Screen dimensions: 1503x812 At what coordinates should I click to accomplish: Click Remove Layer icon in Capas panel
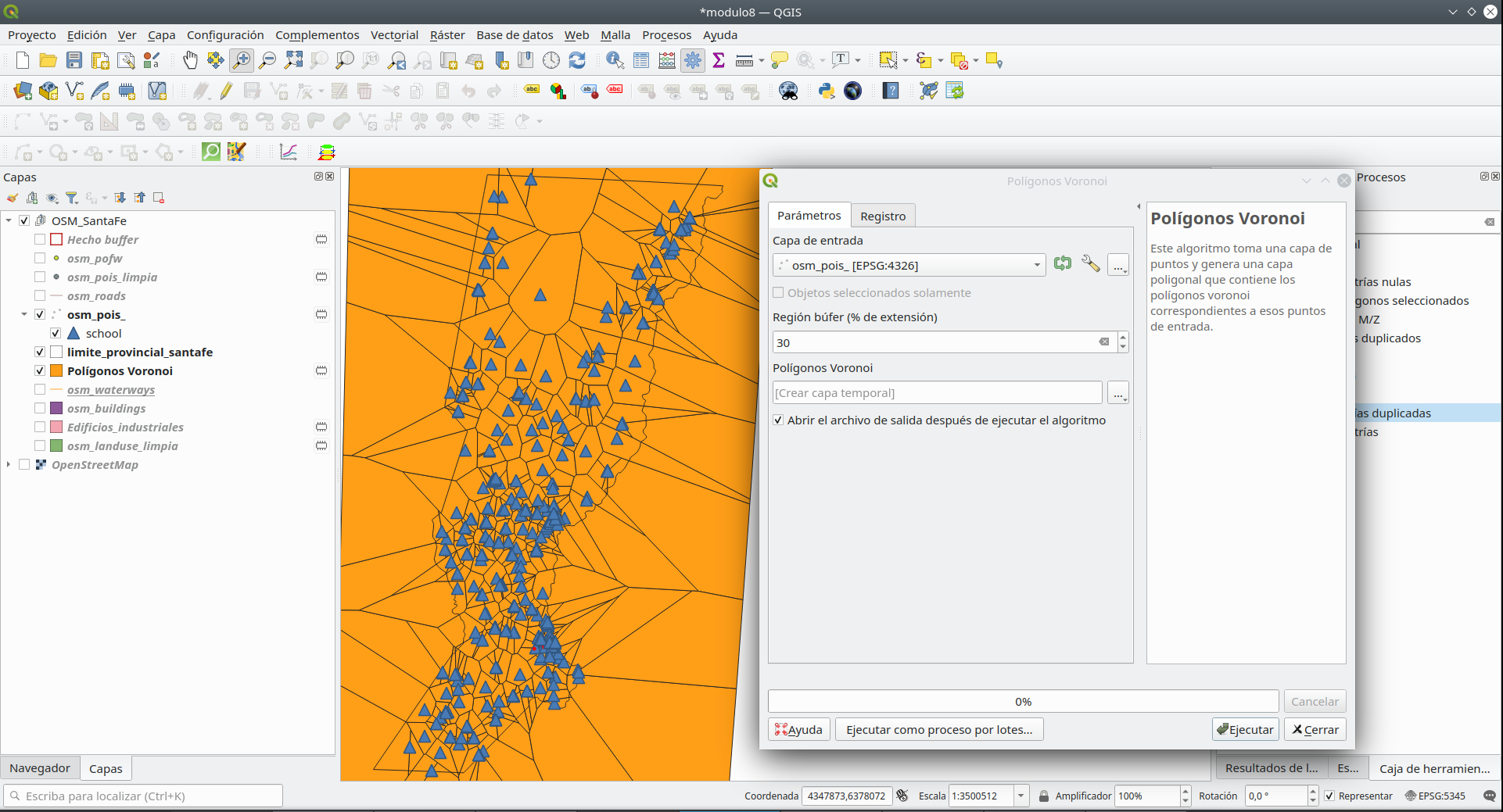pos(159,198)
